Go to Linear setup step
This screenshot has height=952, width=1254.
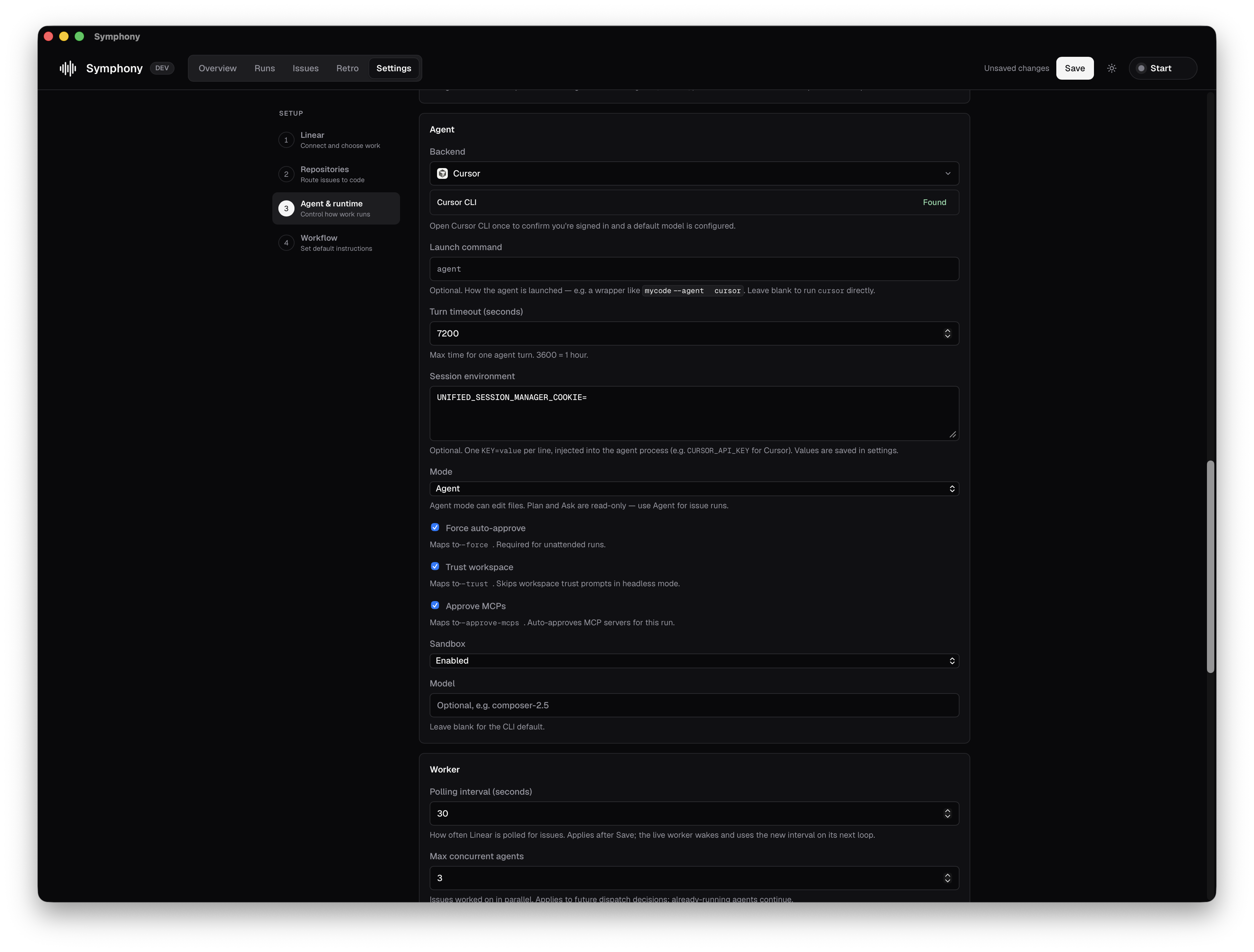click(x=336, y=140)
